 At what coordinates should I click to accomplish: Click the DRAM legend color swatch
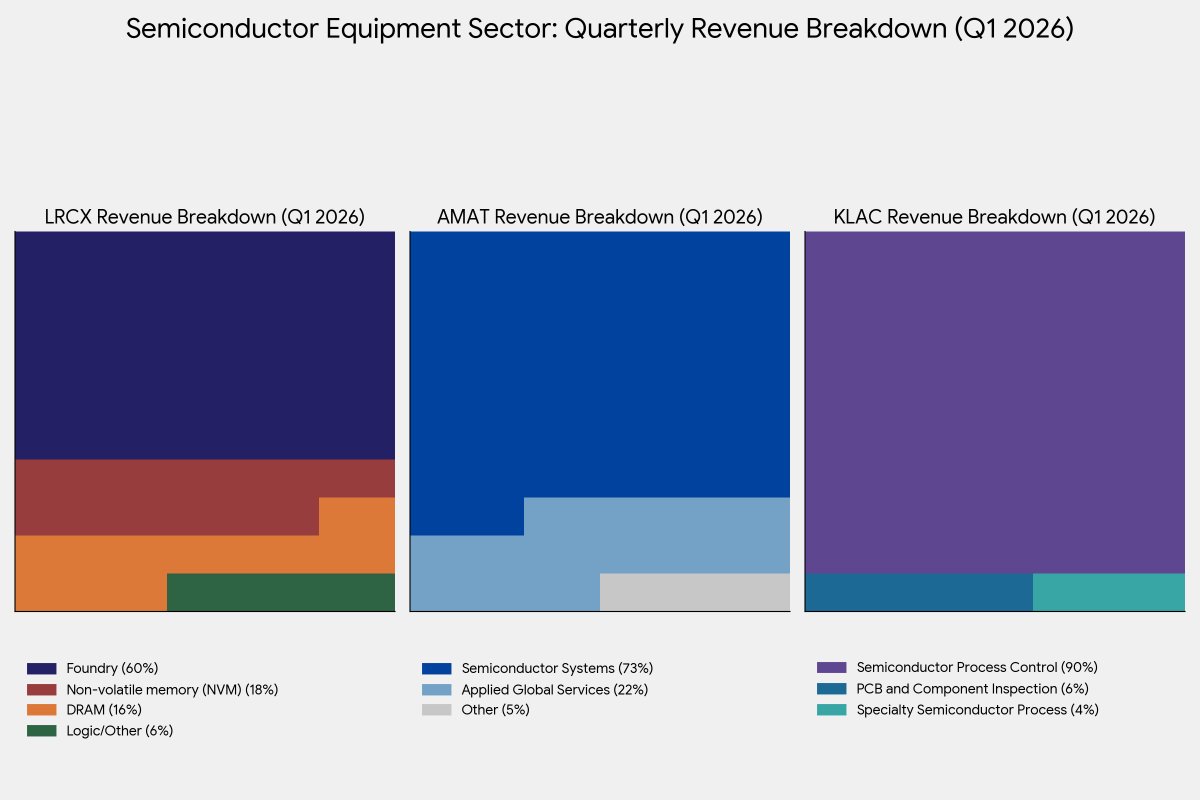41,710
